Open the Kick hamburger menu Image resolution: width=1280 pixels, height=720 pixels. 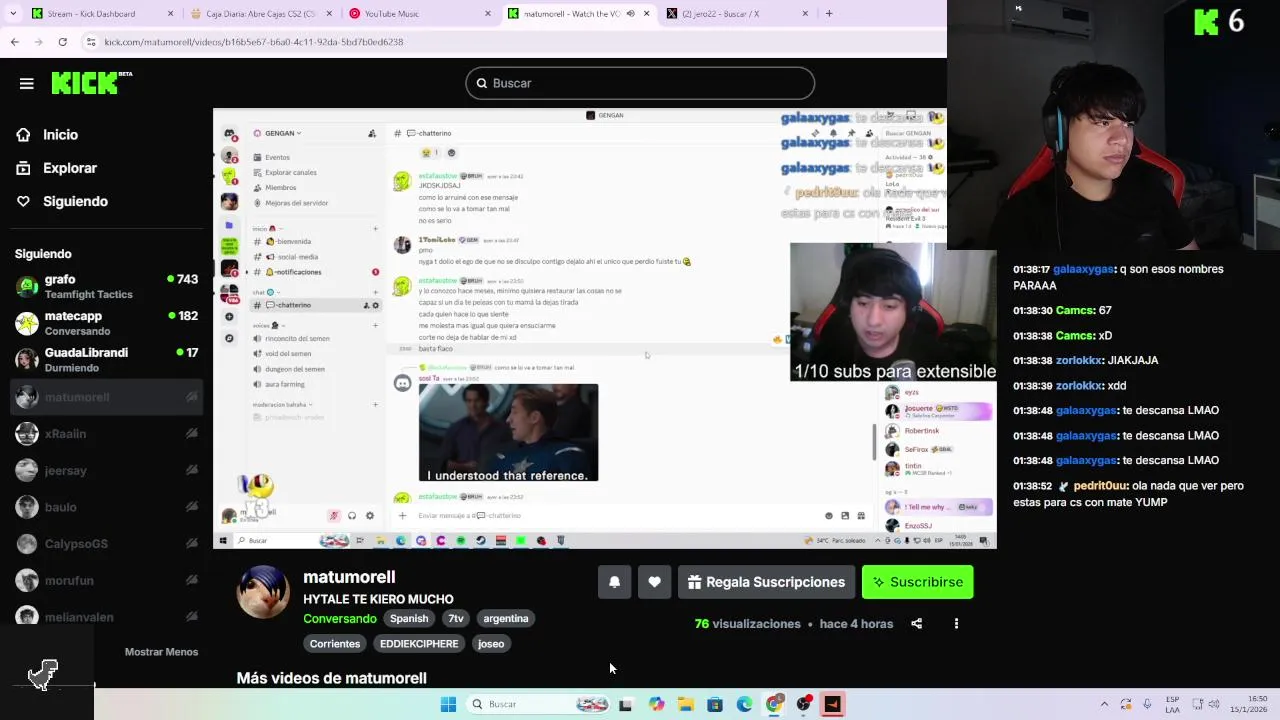tap(27, 84)
